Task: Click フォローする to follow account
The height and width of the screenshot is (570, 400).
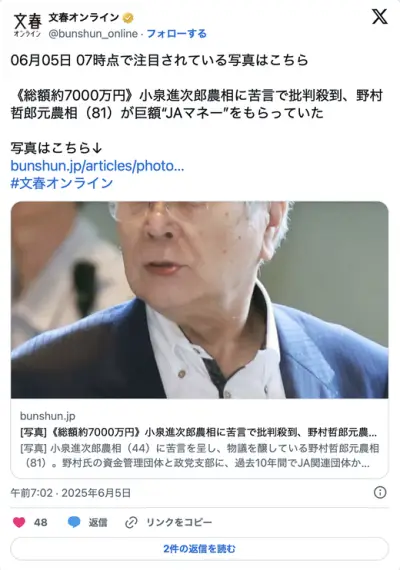Action: click(x=176, y=34)
